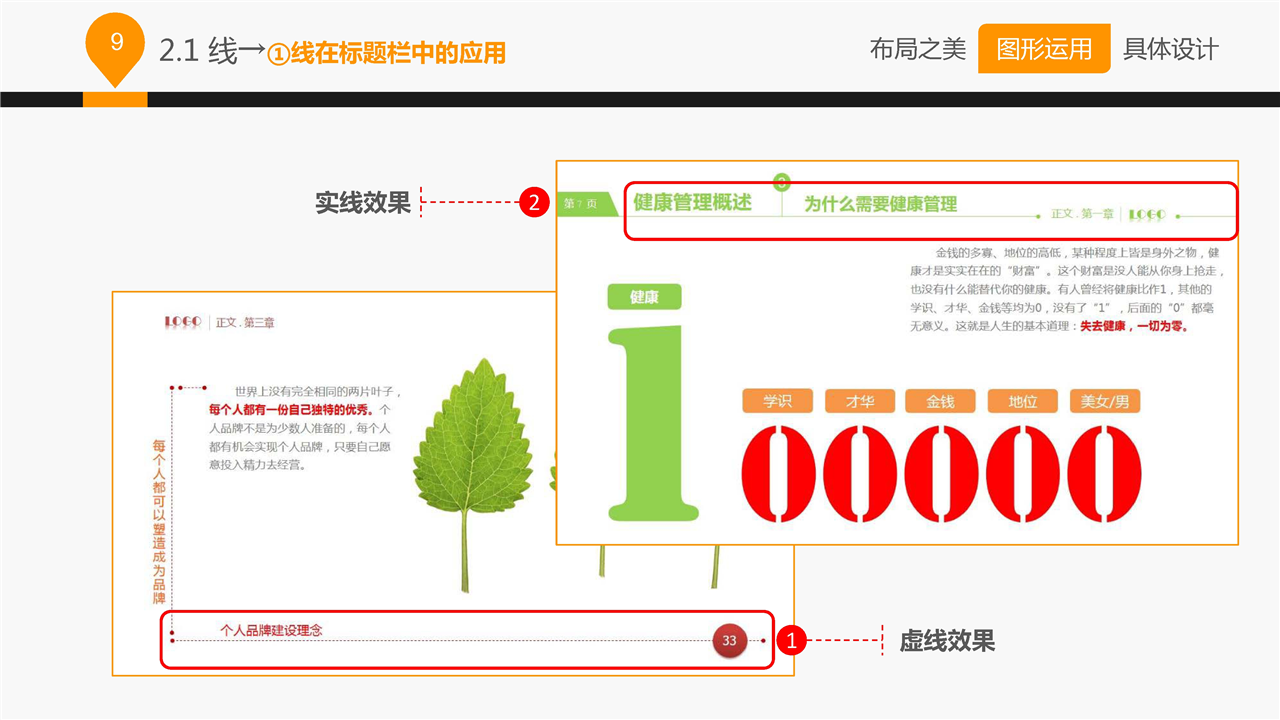Screen dimensions: 1280x720
Task: Click the red circle numbered 1
Action: pyautogui.click(x=791, y=641)
